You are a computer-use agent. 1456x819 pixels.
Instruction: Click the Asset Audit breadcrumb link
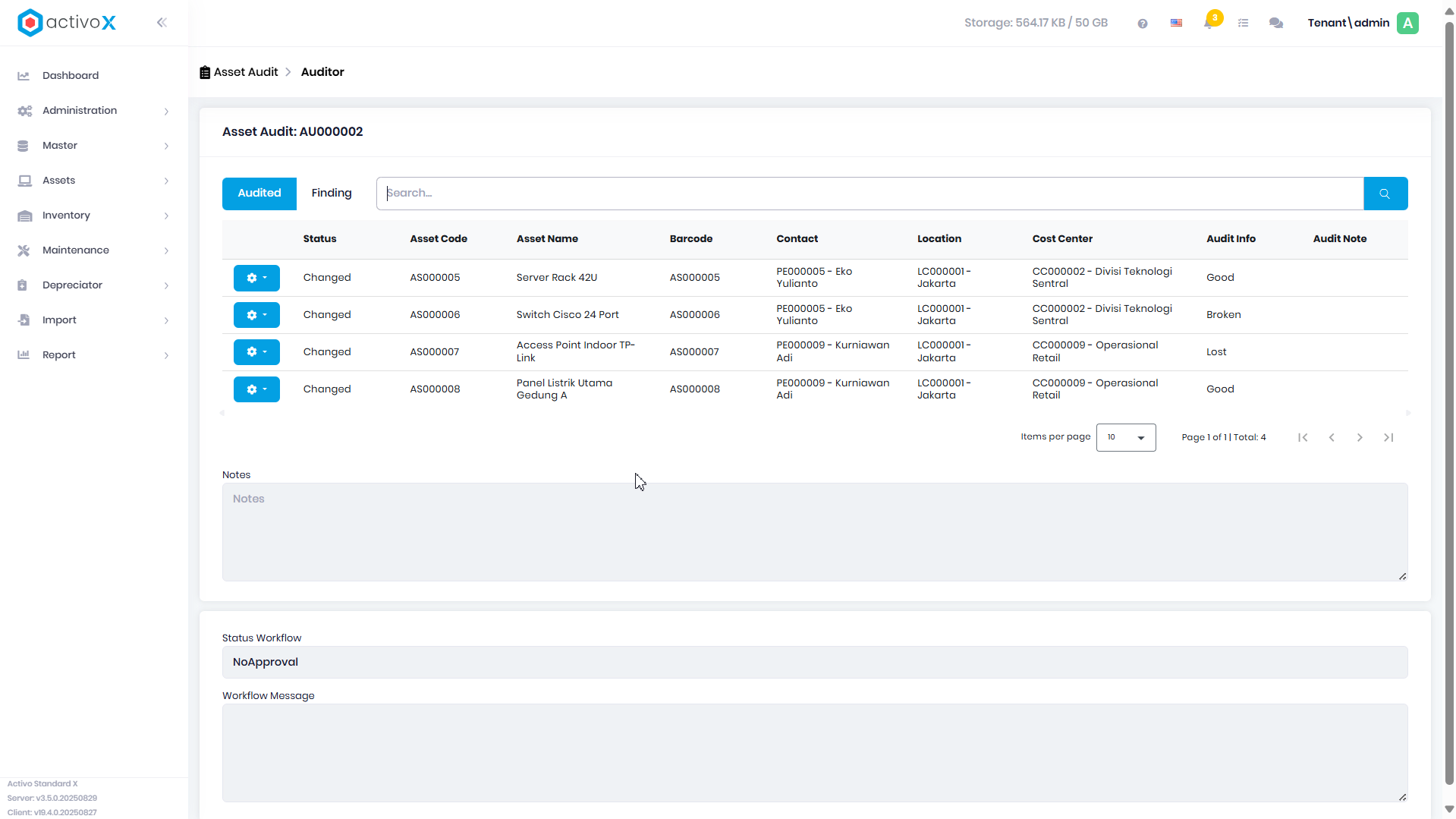pyautogui.click(x=246, y=72)
